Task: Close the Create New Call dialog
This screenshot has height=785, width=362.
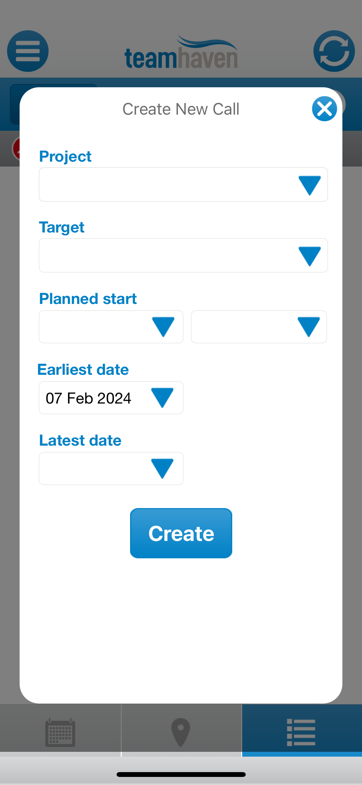Action: click(324, 109)
